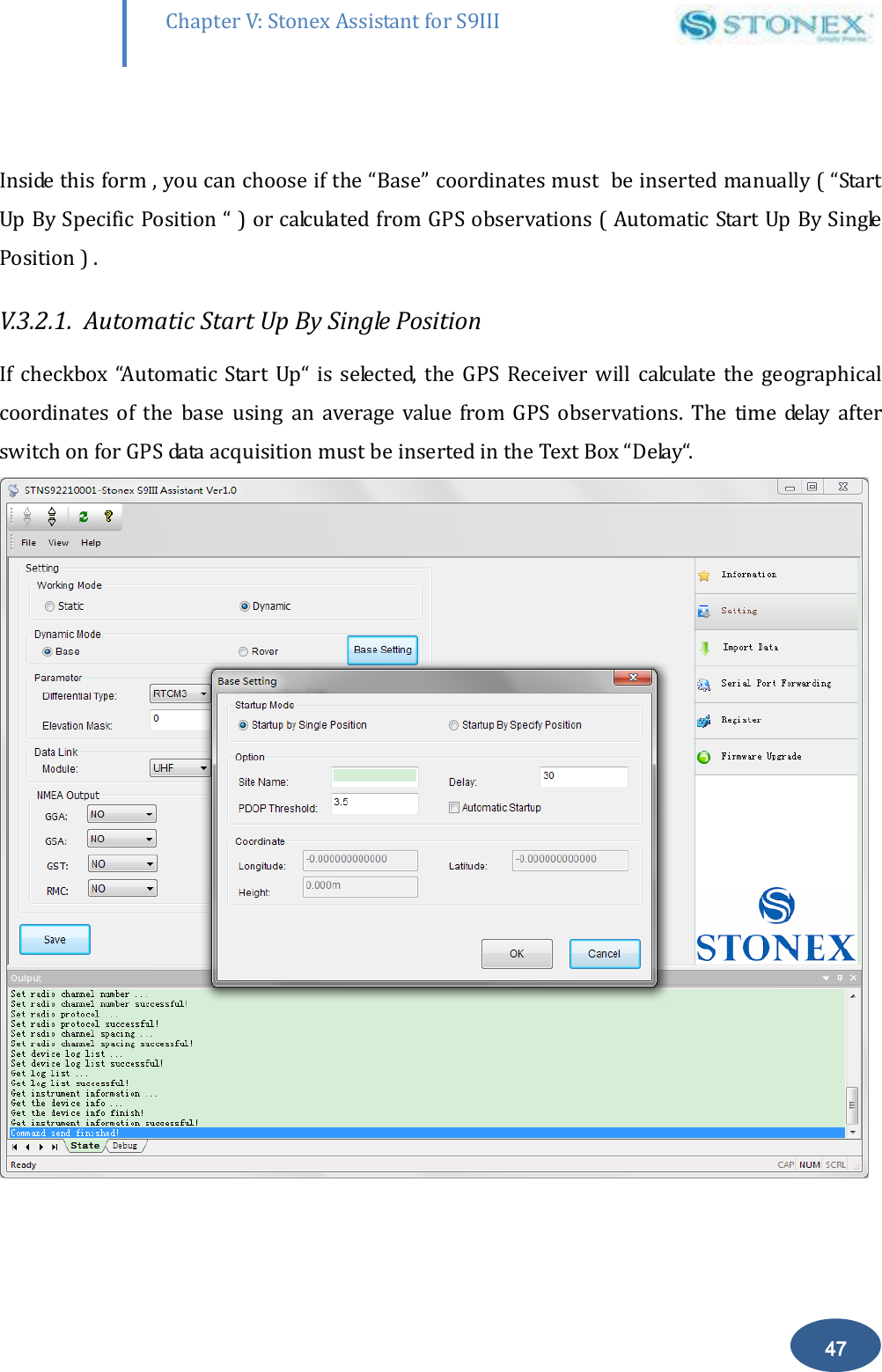Viewport: 882px width, 1372px height.
Task: Click the Site Name input field
Action: coord(374,776)
